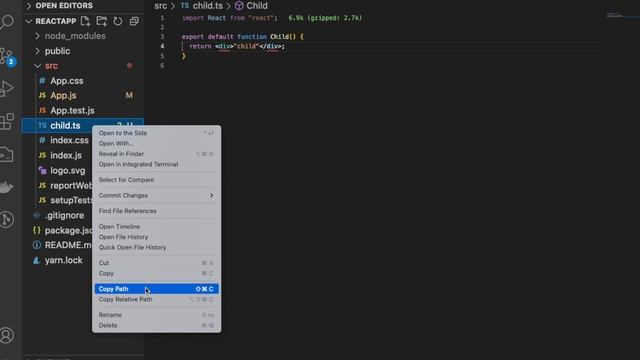640x360 pixels.
Task: Choose Open to the Side
Action: 156,133
